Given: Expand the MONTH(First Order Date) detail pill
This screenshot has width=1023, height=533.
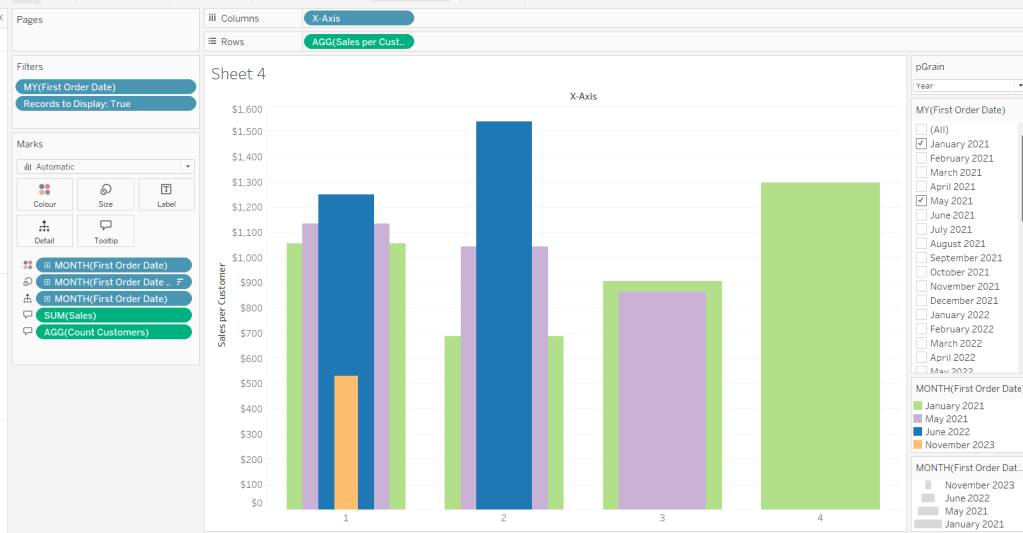Looking at the screenshot, I should pyautogui.click(x=46, y=299).
